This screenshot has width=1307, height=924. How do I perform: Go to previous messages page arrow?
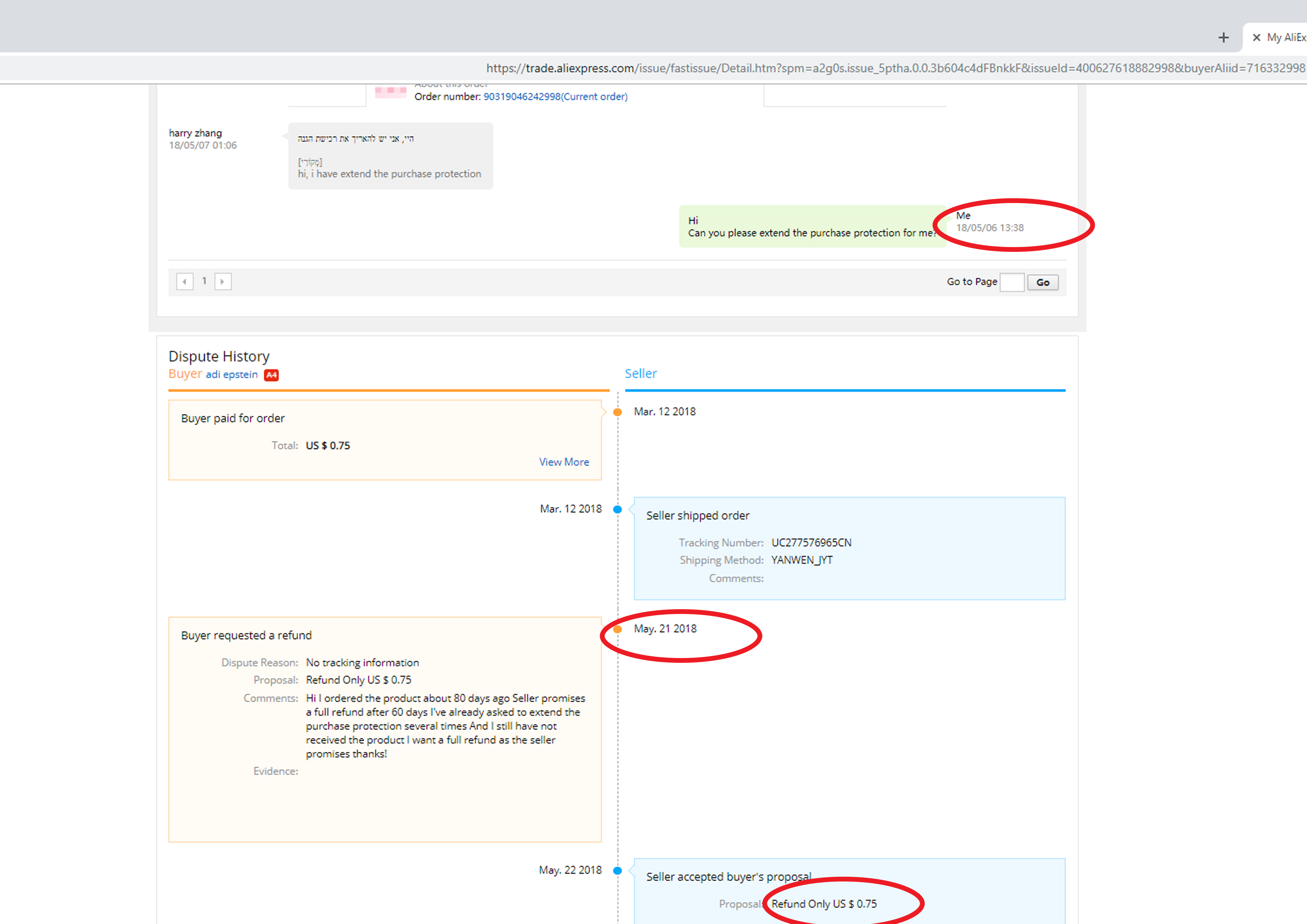click(184, 281)
